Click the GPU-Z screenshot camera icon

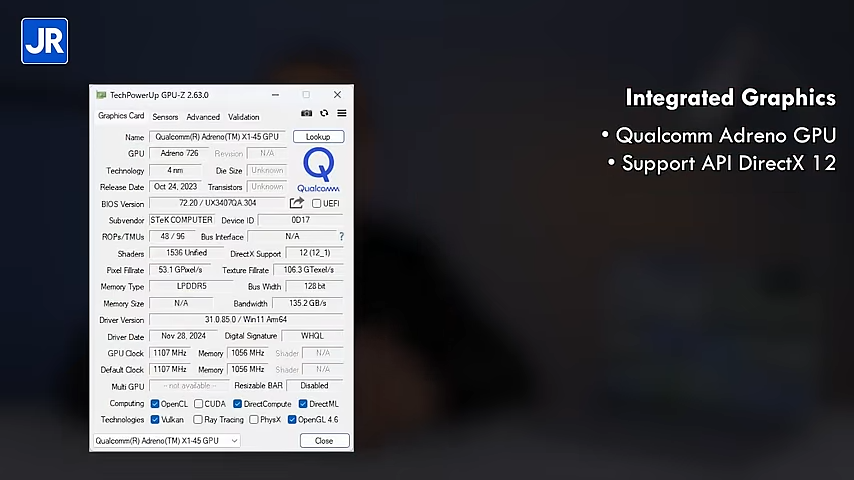(307, 113)
